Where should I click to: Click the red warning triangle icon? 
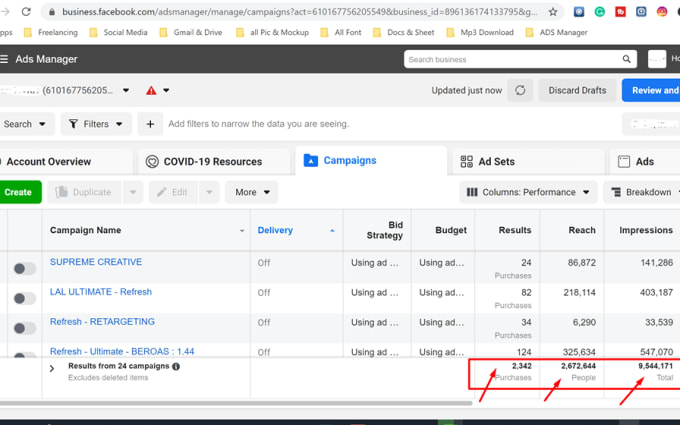[151, 90]
